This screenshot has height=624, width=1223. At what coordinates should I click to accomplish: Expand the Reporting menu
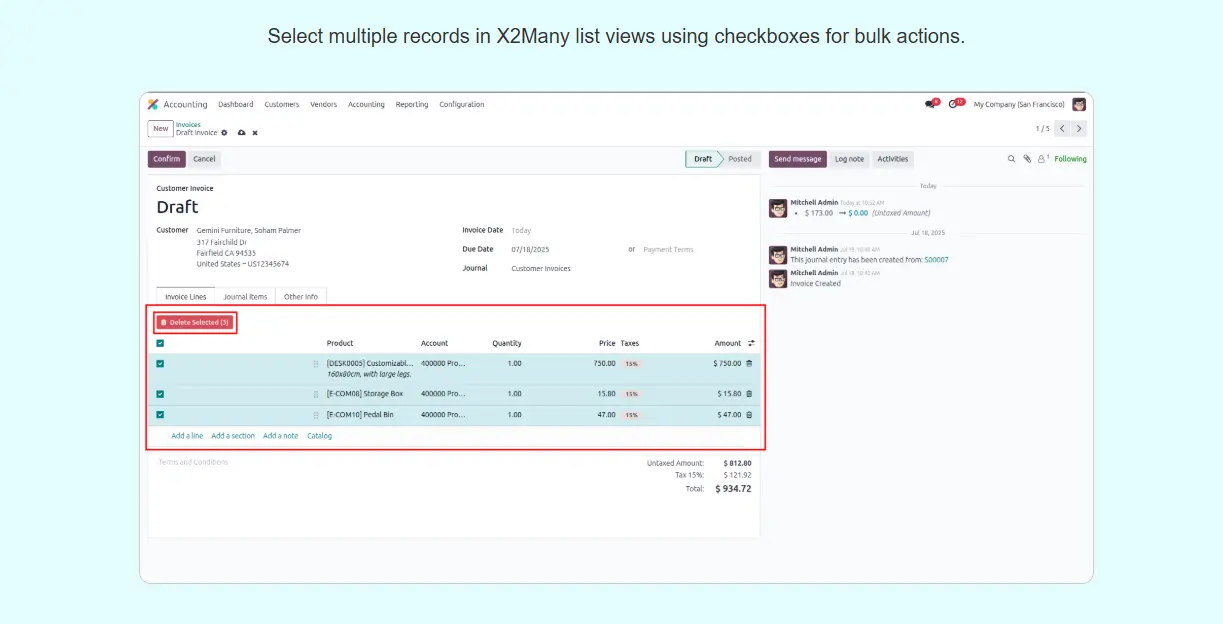[411, 104]
